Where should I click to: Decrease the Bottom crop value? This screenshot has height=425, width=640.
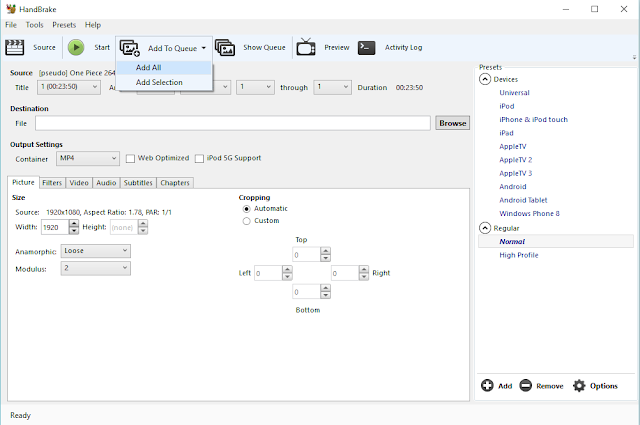click(x=325, y=295)
